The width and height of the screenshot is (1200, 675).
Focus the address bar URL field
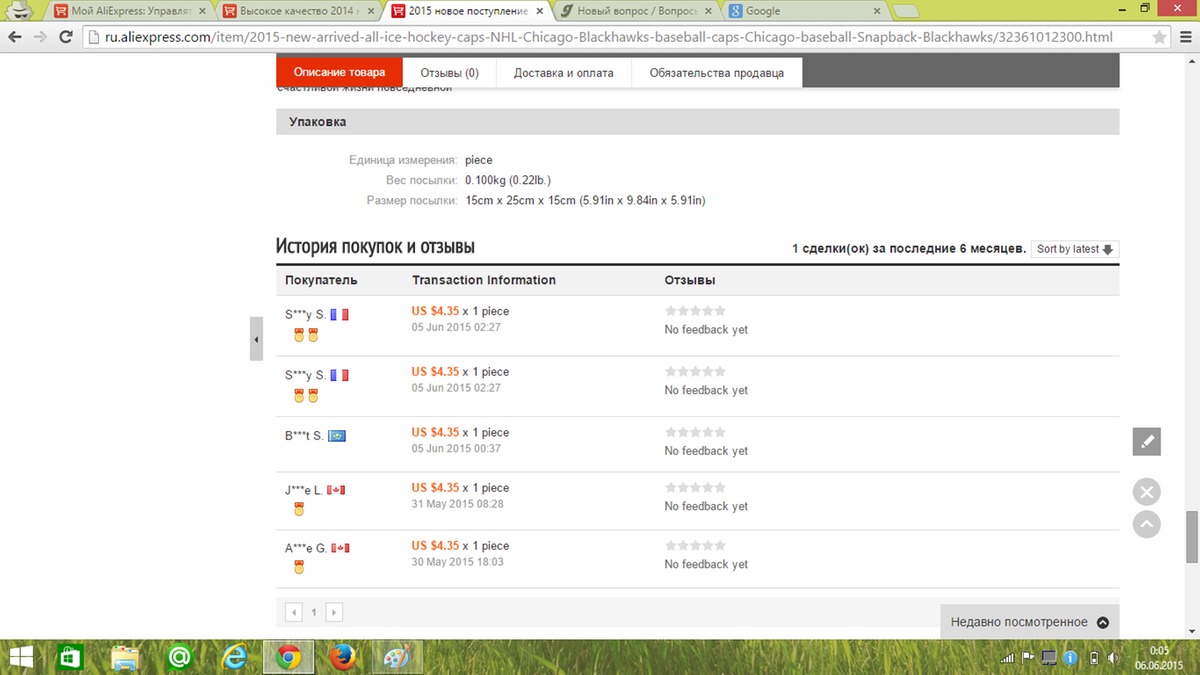coord(625,37)
